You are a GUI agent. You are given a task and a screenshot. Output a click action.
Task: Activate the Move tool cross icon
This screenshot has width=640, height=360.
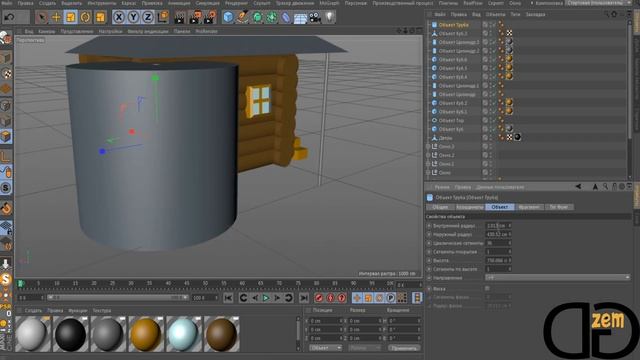point(56,17)
